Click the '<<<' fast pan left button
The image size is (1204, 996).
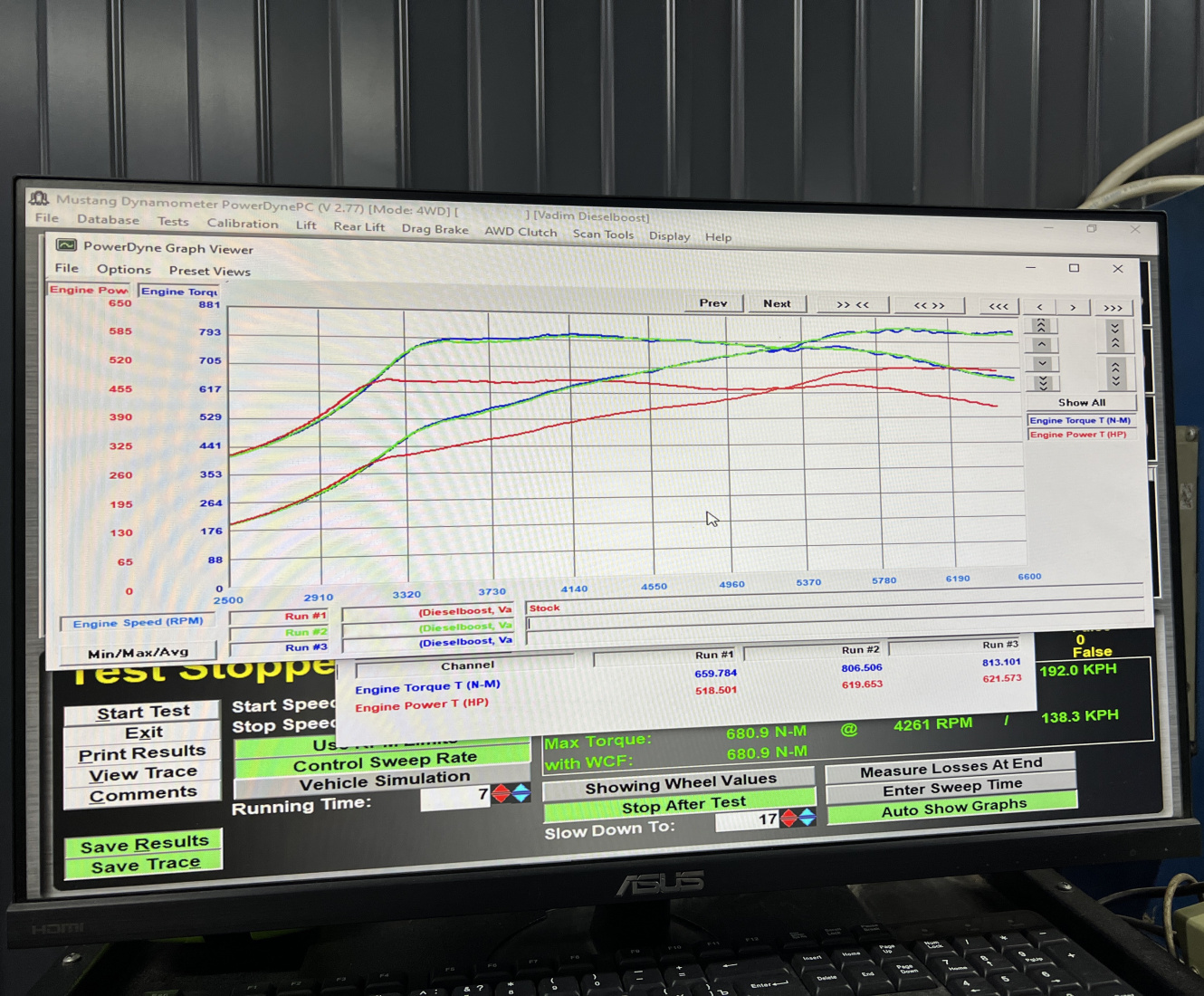point(999,307)
